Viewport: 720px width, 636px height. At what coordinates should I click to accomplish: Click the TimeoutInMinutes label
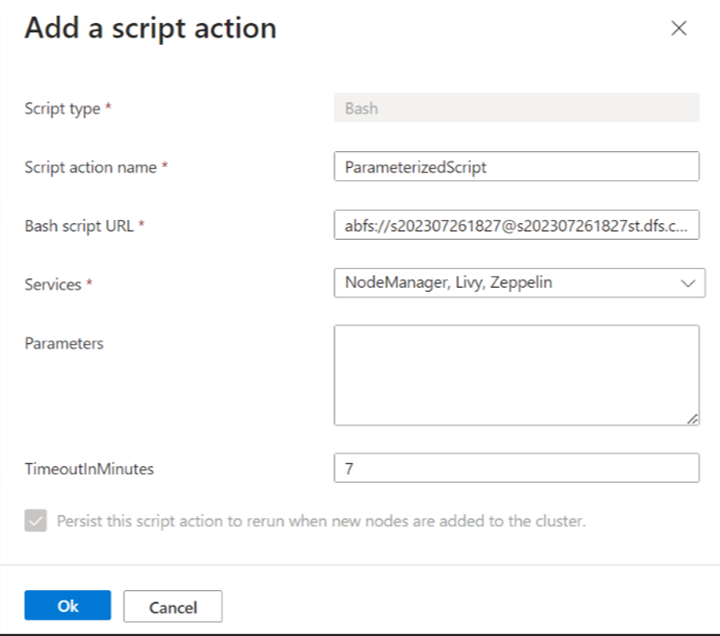pyautogui.click(x=89, y=467)
